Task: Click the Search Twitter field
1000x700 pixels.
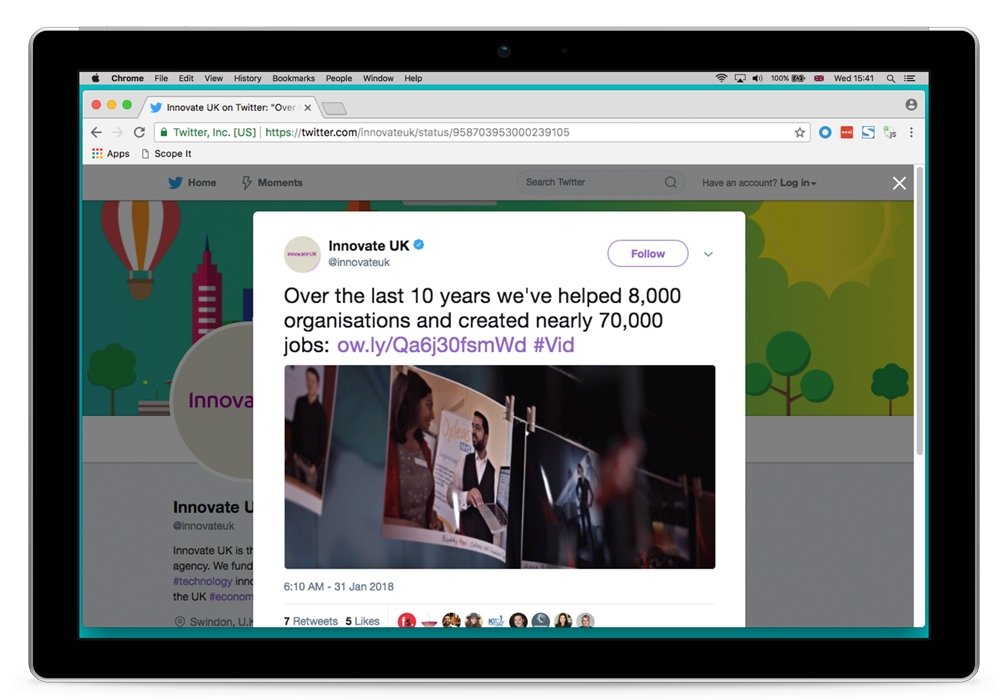Action: click(x=600, y=182)
